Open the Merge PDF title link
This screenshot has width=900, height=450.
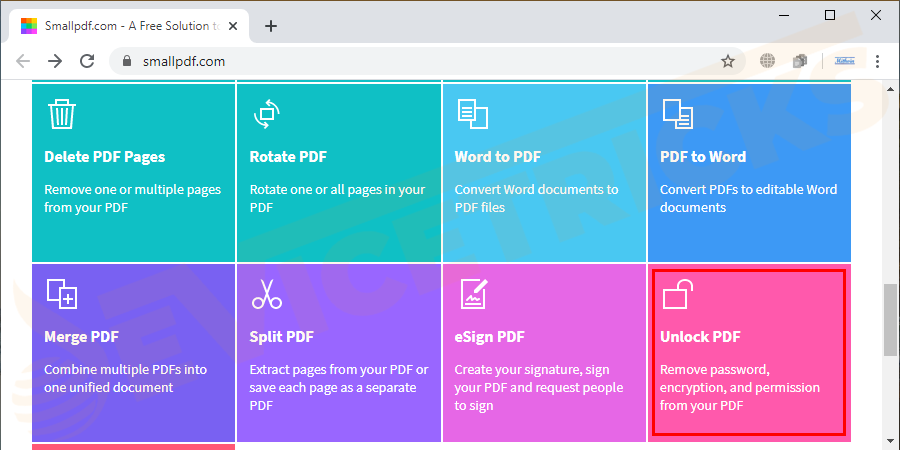84,337
